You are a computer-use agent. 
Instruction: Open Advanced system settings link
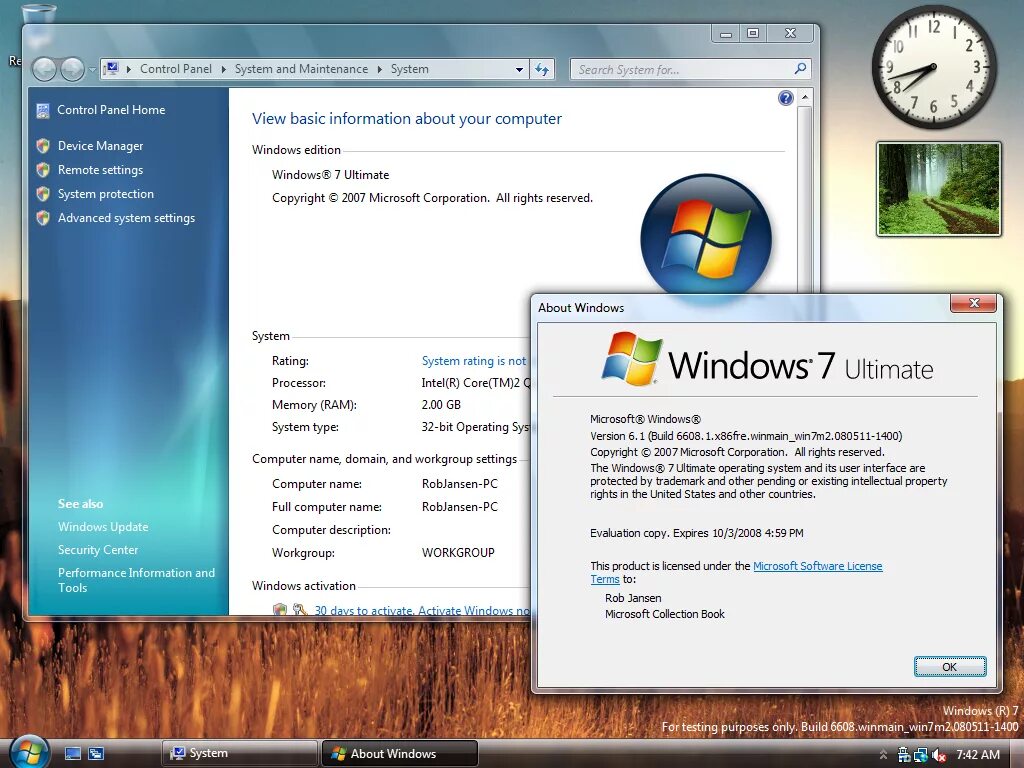tap(126, 218)
